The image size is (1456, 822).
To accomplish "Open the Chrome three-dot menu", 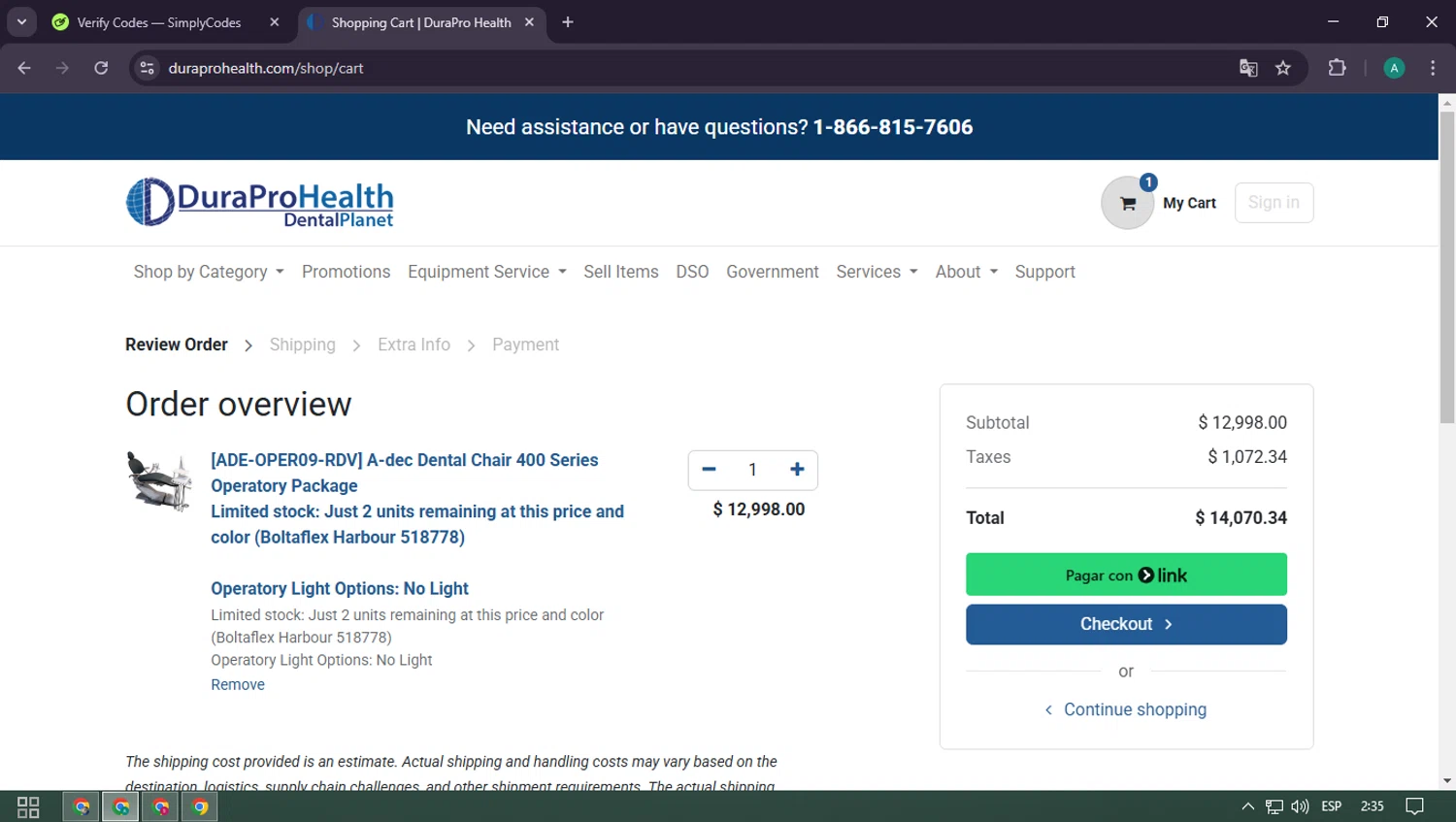I will [1433, 68].
